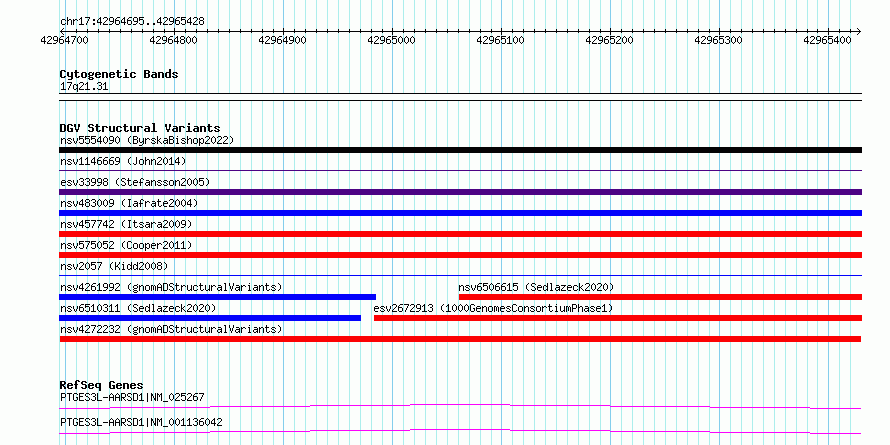Open nsv4272232 (gnomADStructuralVariants) label
Screen dimensions: 890x445
tap(171, 329)
